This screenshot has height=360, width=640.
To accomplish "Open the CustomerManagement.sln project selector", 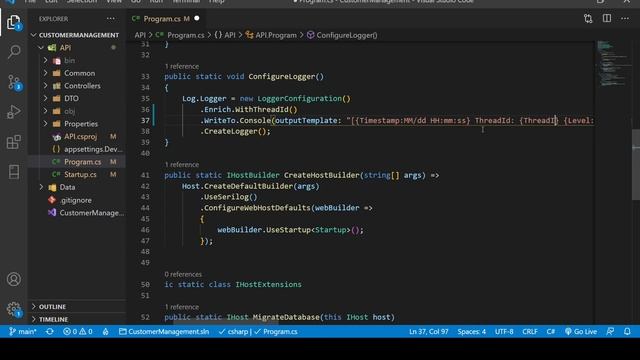I will [x=164, y=331].
